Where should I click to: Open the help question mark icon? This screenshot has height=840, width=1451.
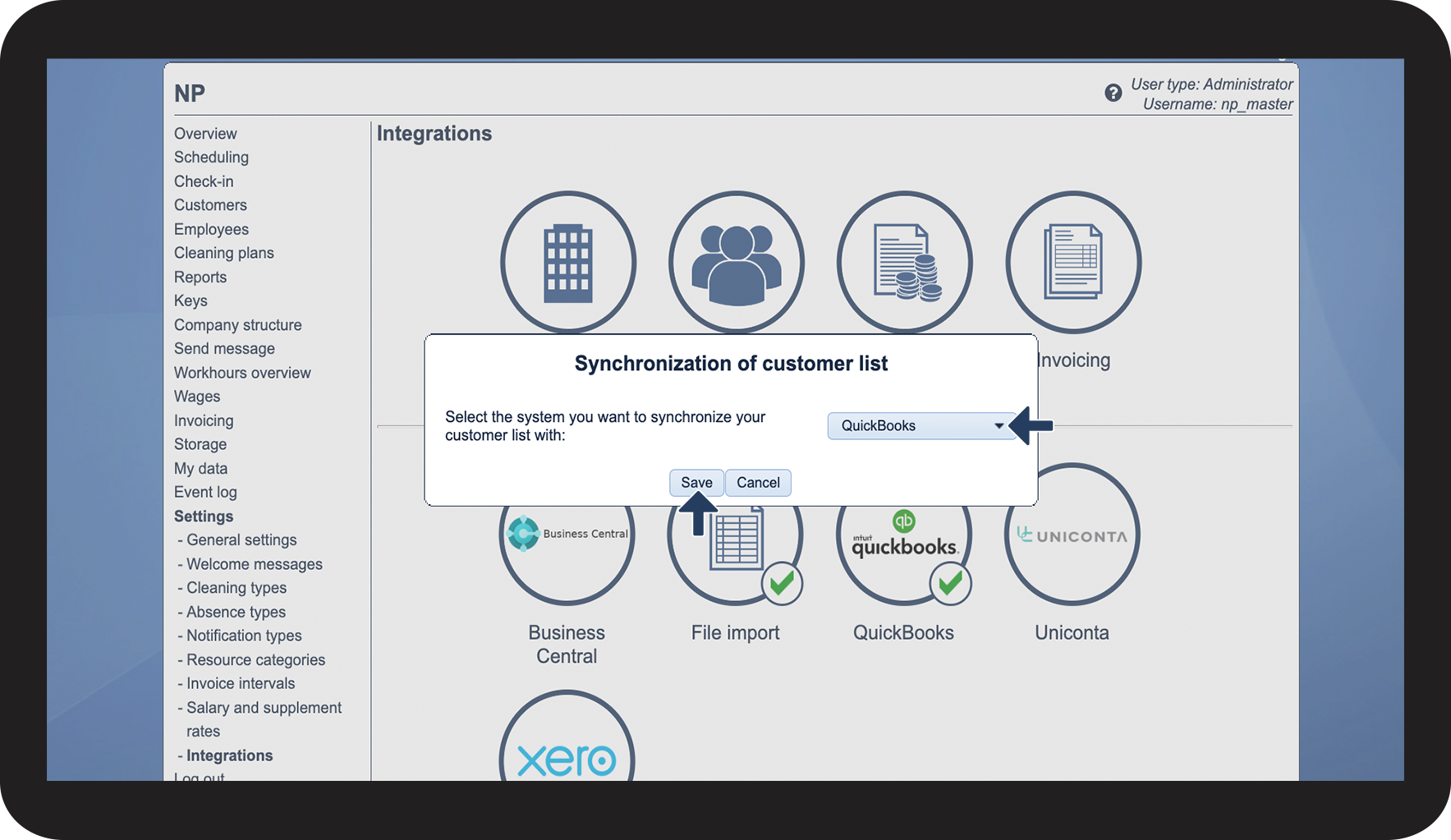(1113, 93)
